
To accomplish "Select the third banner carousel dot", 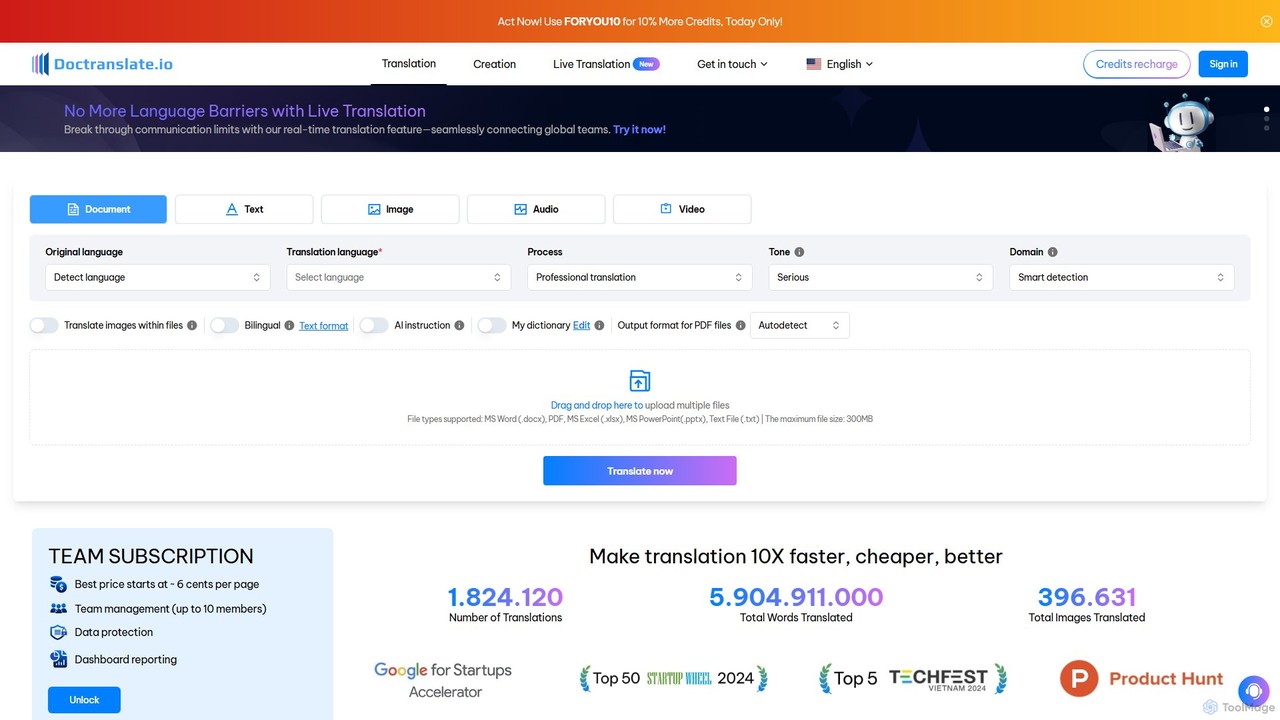I will [1266, 129].
